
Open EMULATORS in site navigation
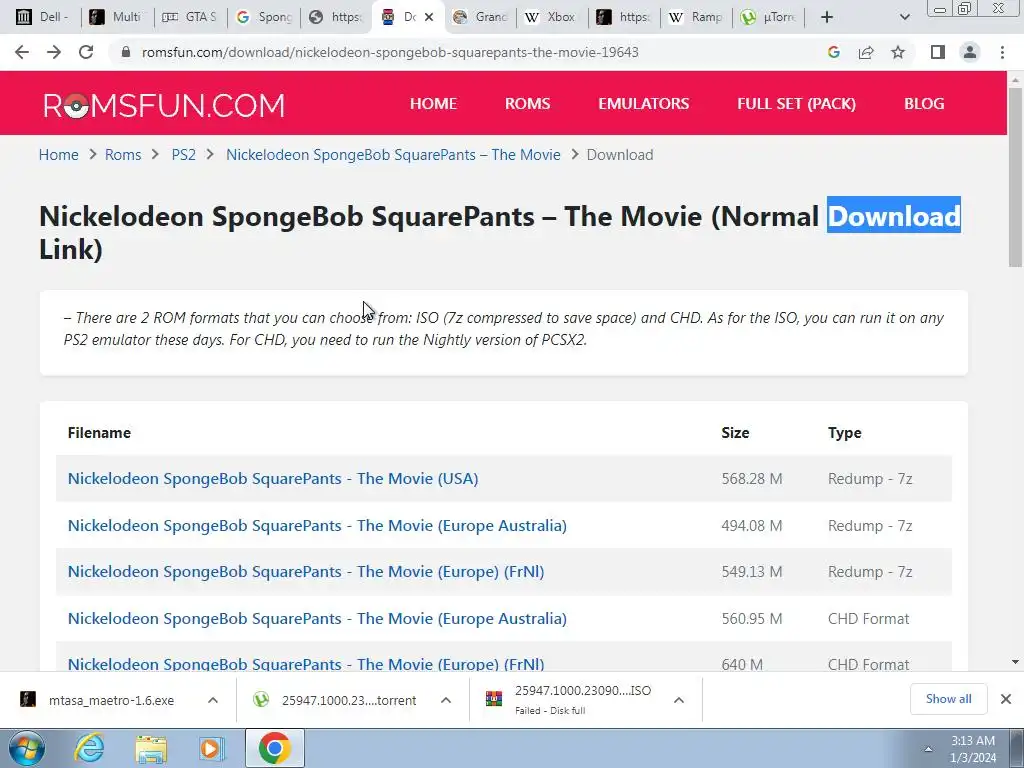(x=644, y=104)
